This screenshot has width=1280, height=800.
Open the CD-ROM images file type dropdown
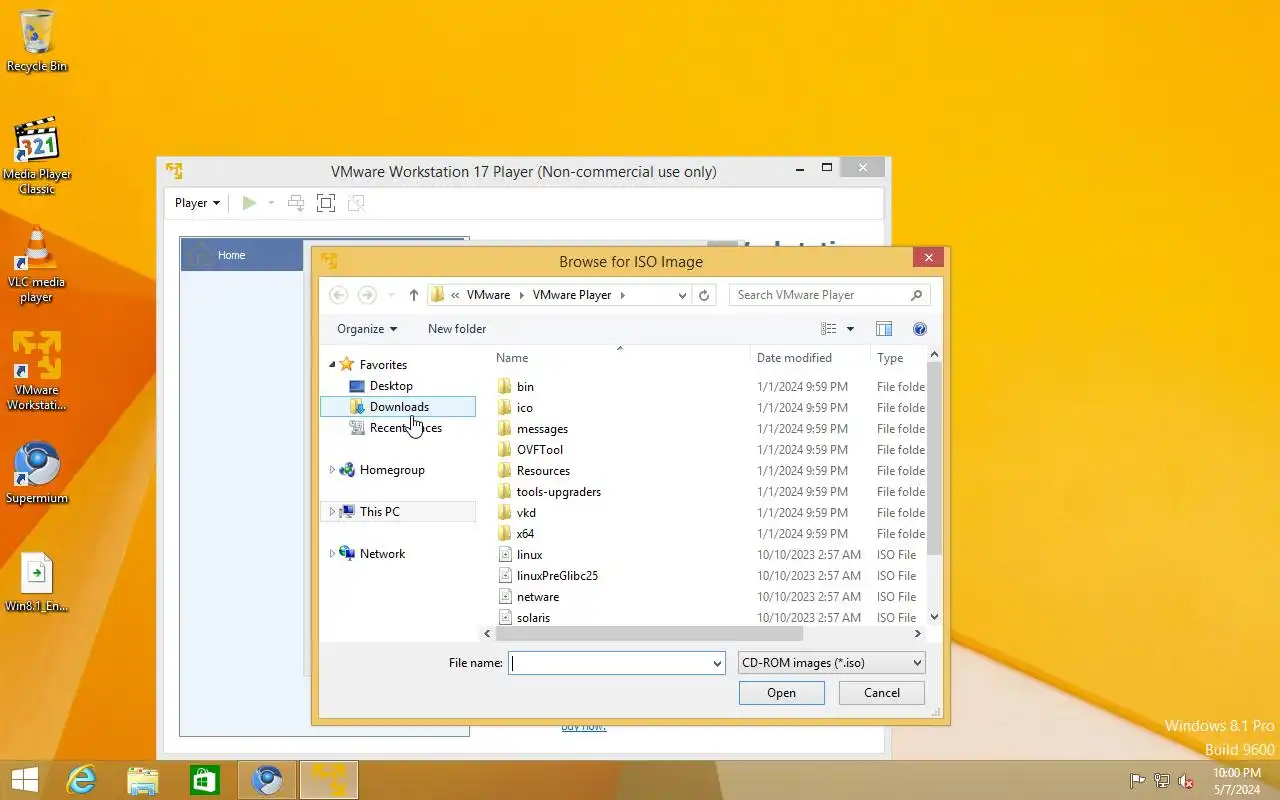[831, 663]
